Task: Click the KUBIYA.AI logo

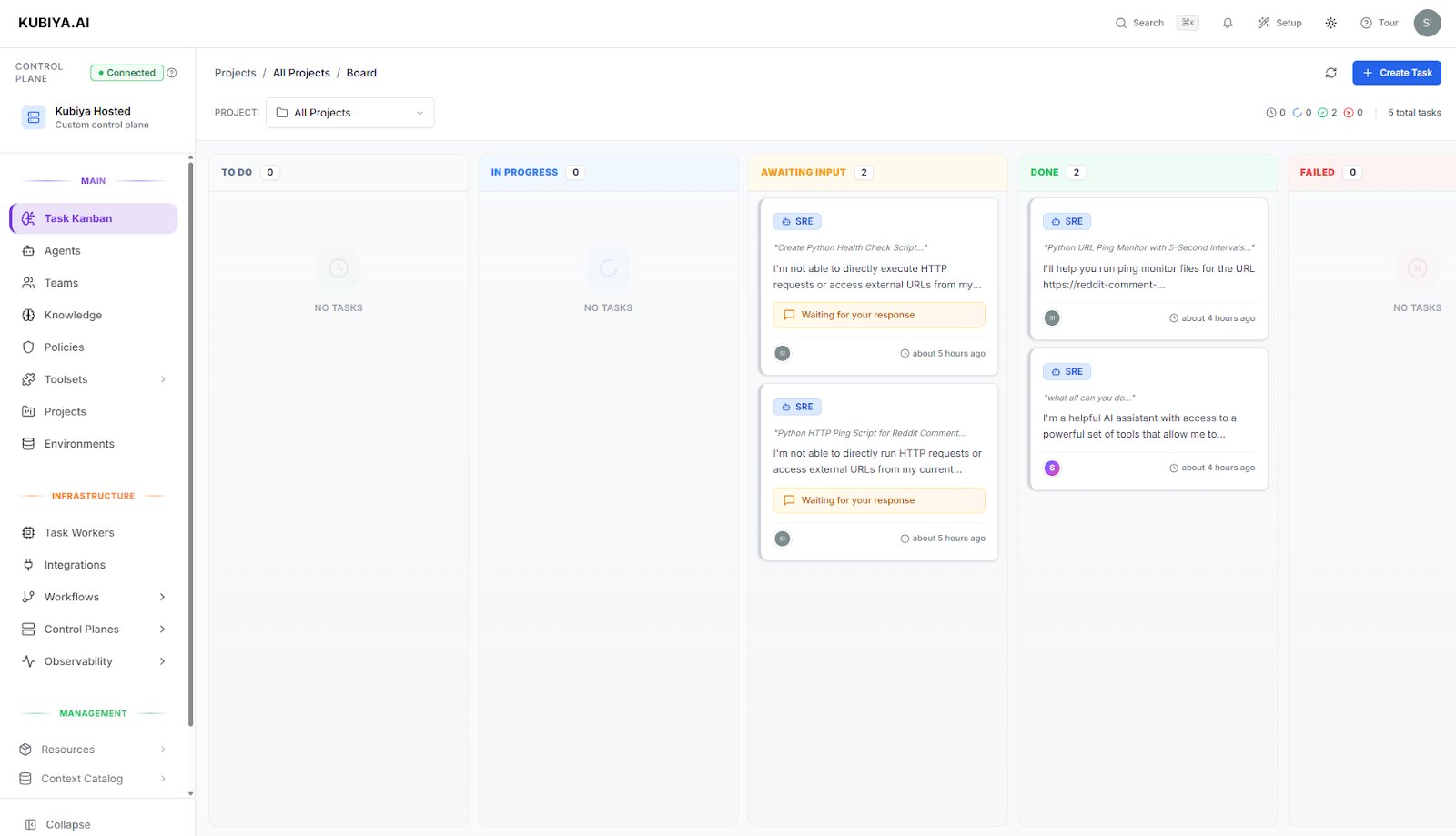Action: point(54,23)
